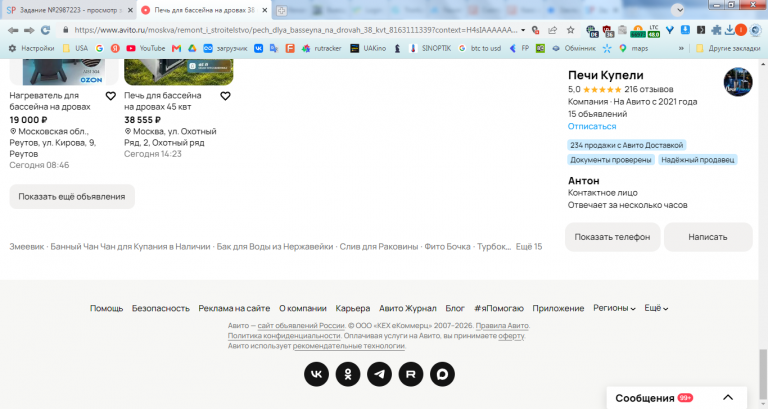Open the extensions puzzle icon
The image size is (768, 409).
(x=716, y=30)
